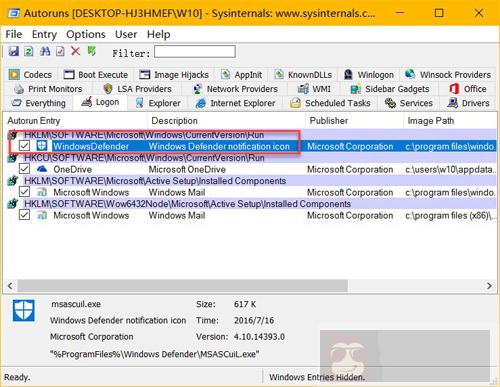Switch to the Services tab
The image size is (500, 387).
point(409,103)
